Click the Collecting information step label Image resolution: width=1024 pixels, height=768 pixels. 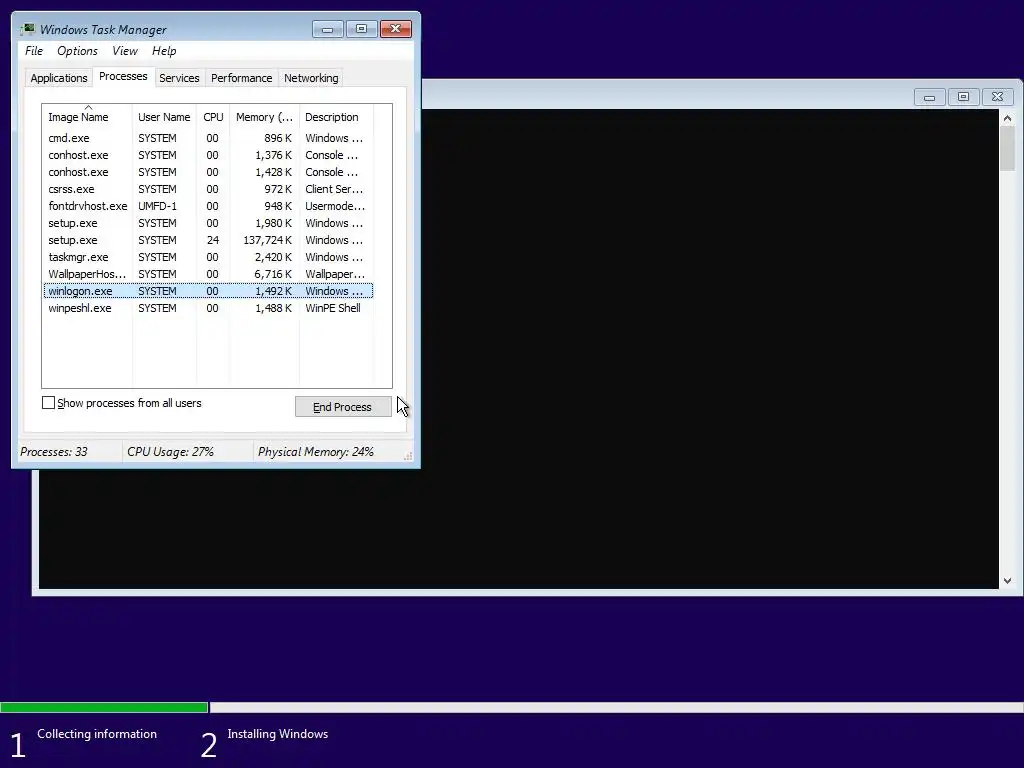click(97, 734)
